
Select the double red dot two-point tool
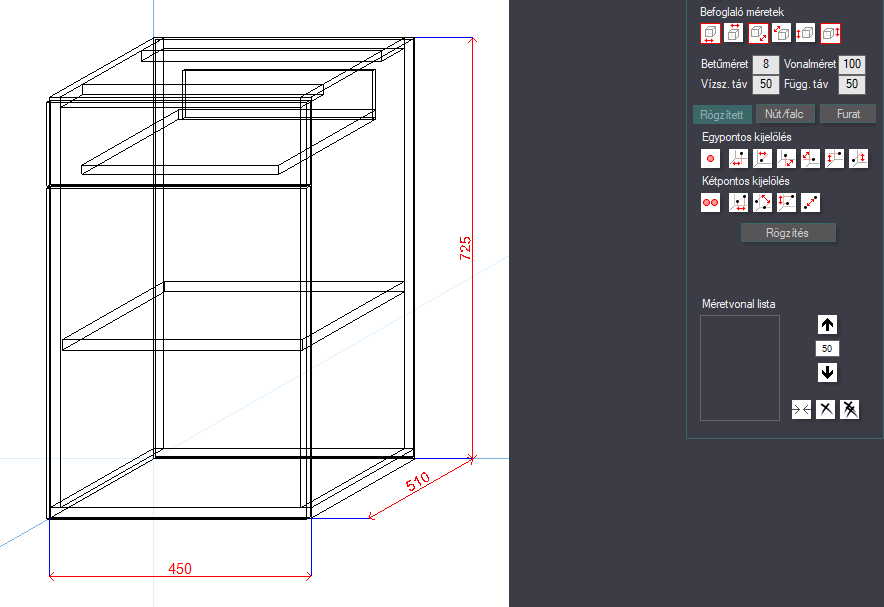710,203
